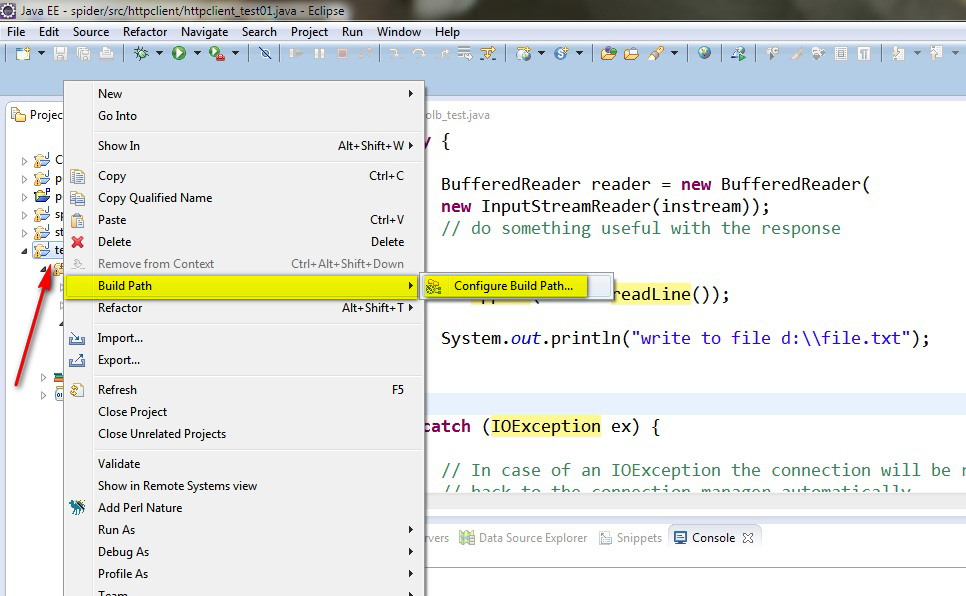The height and width of the screenshot is (596, 966).
Task: Click the New Dynamic Web Project icon
Action: click(x=524, y=54)
